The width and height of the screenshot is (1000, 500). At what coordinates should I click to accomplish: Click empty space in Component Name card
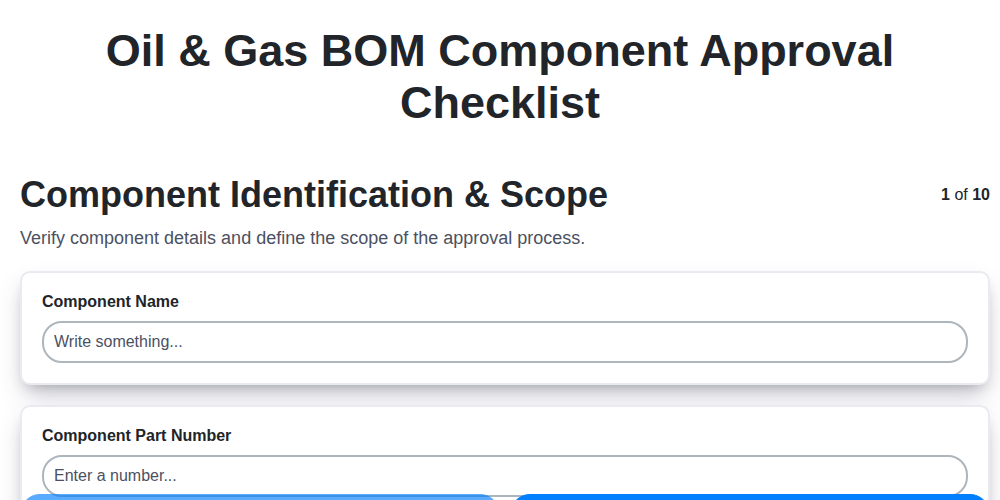(x=600, y=300)
